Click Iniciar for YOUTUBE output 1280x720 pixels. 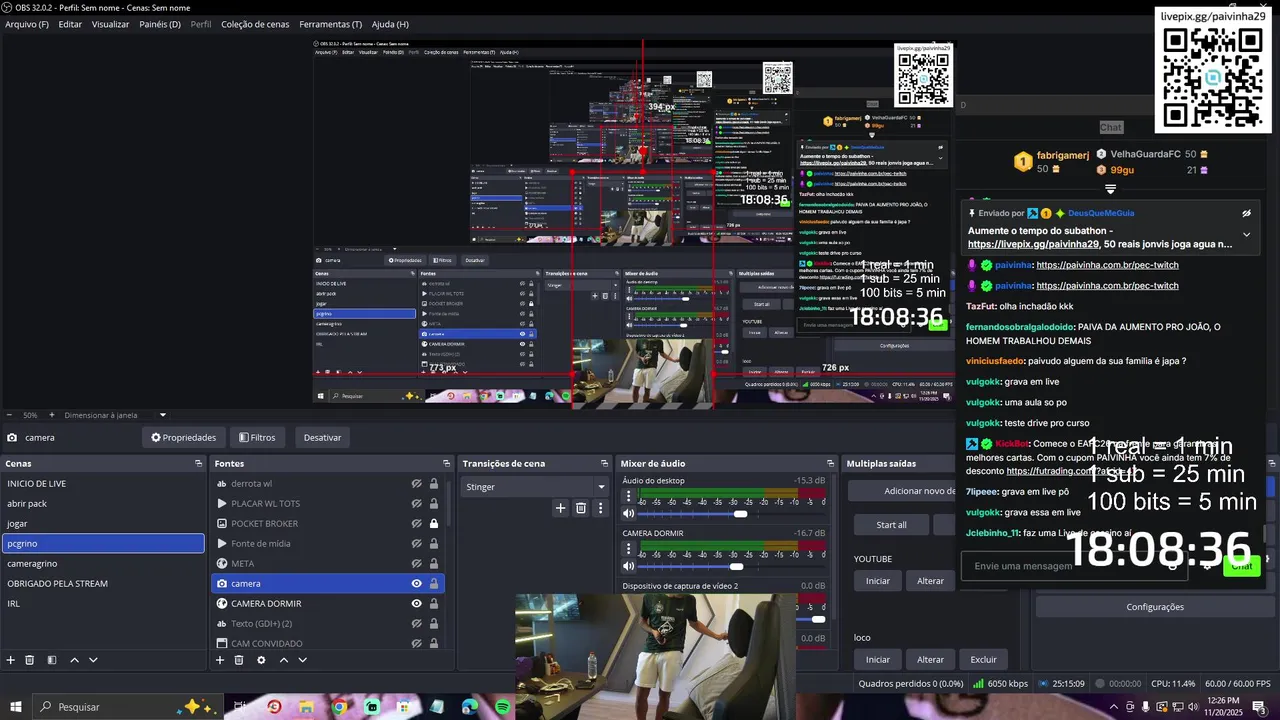pos(877,580)
